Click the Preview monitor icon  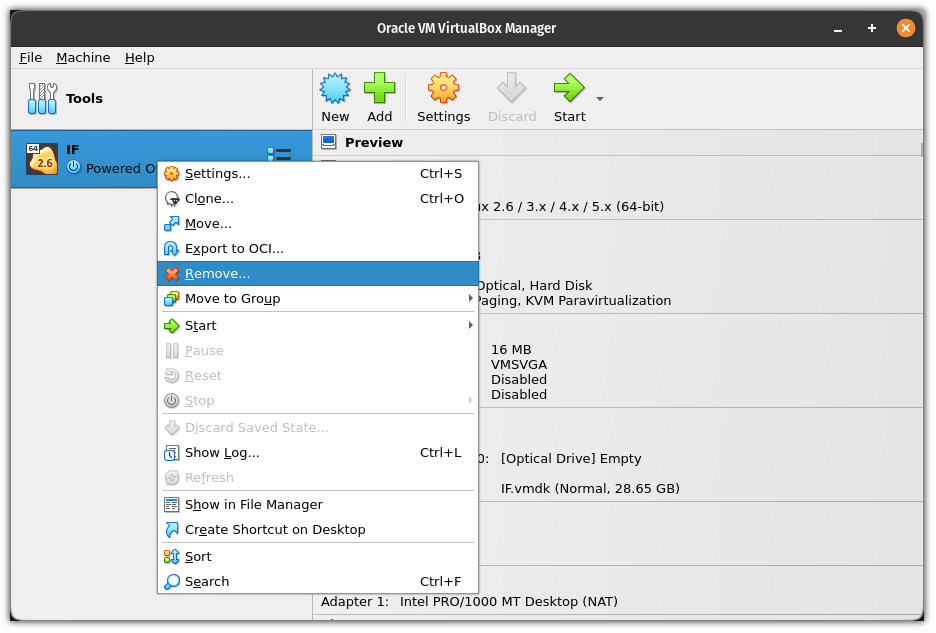tap(329, 142)
